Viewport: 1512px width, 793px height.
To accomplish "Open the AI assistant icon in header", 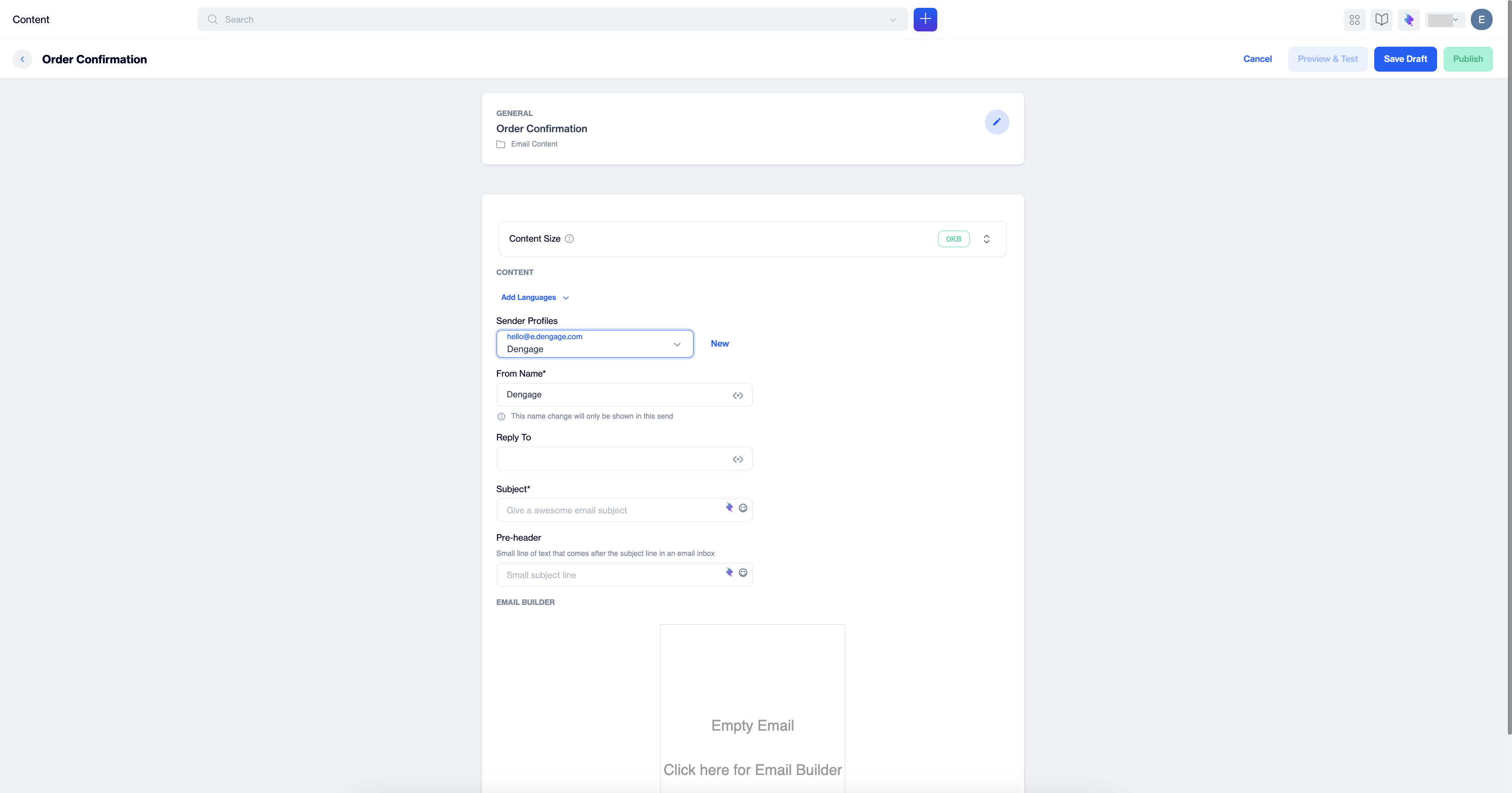I will click(1409, 20).
